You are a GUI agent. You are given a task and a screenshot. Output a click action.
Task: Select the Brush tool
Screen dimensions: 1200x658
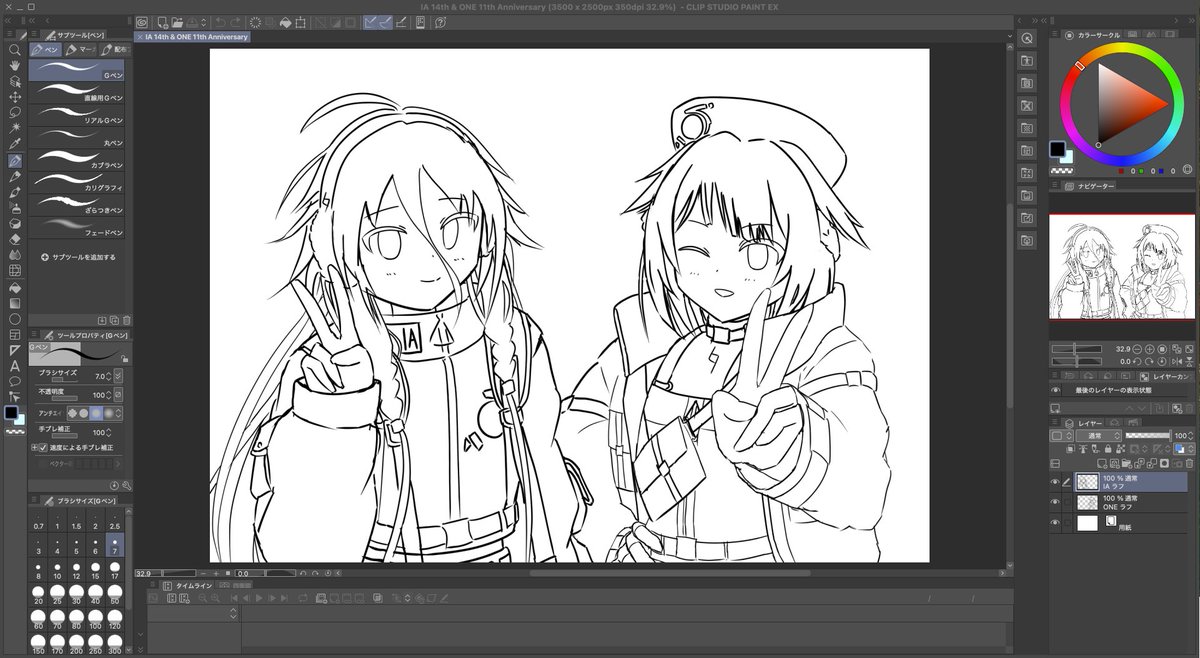tap(15, 192)
